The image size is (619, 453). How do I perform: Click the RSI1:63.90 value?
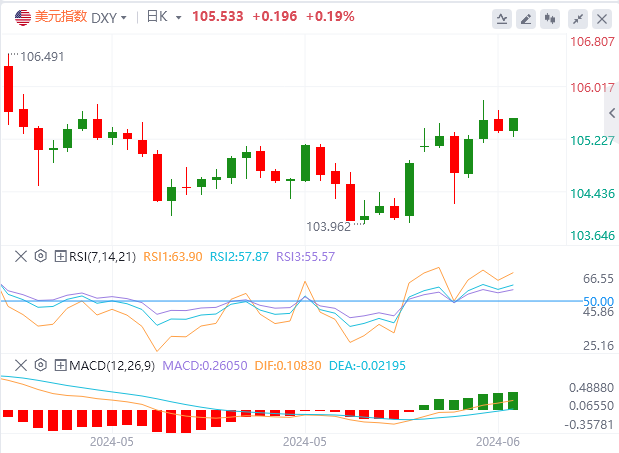(x=173, y=257)
